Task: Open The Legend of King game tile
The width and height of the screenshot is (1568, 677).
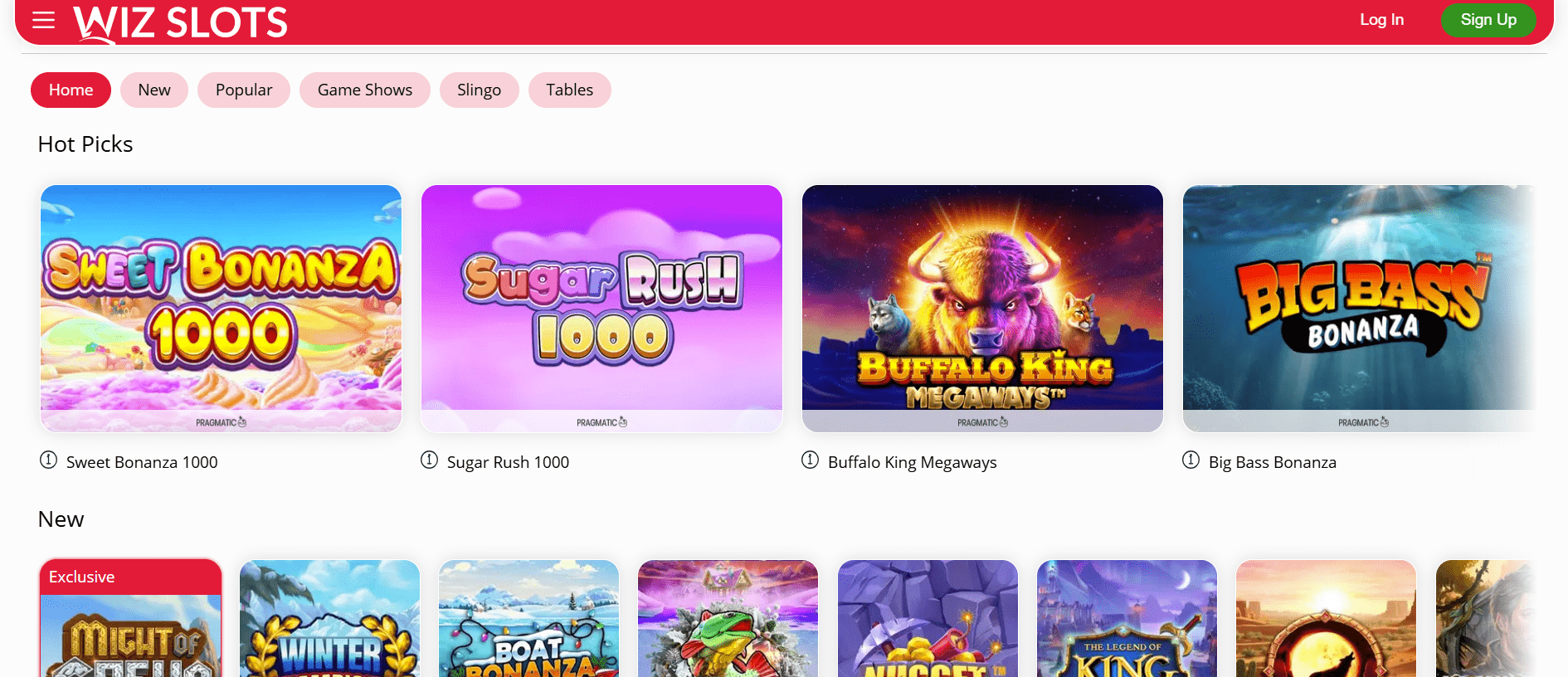Action: click(1127, 618)
